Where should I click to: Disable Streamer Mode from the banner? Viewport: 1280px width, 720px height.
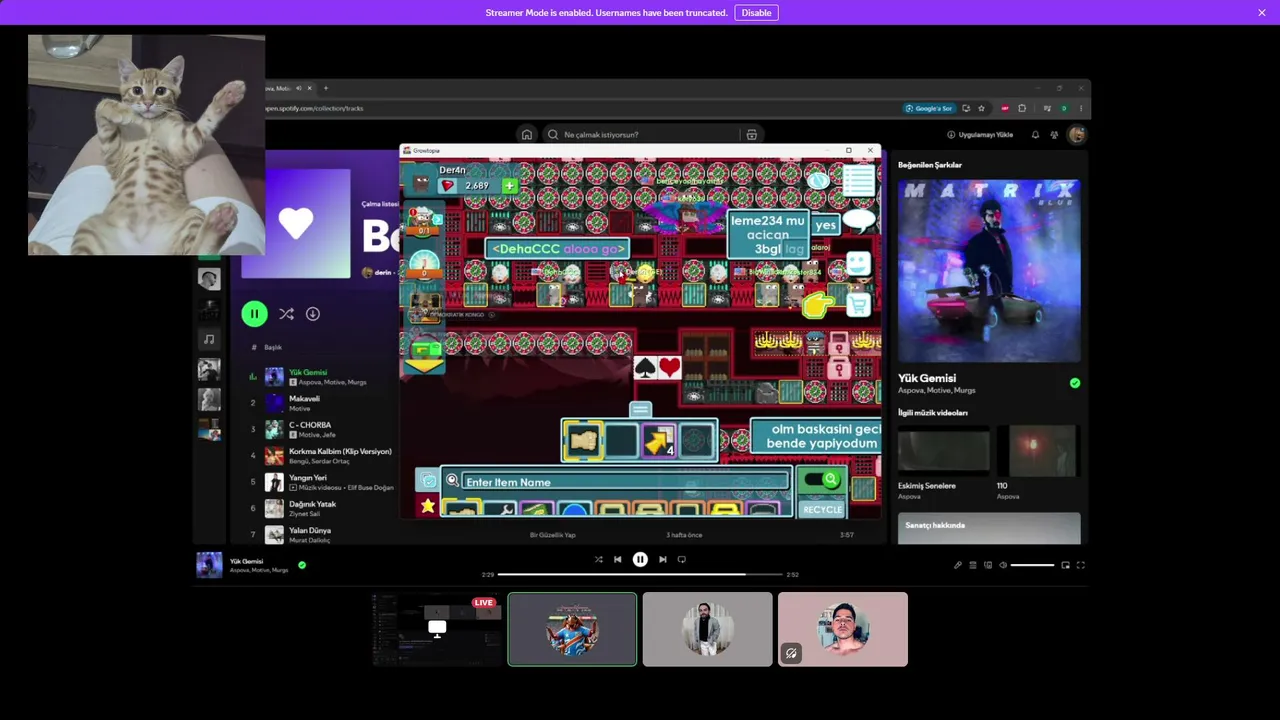(756, 13)
